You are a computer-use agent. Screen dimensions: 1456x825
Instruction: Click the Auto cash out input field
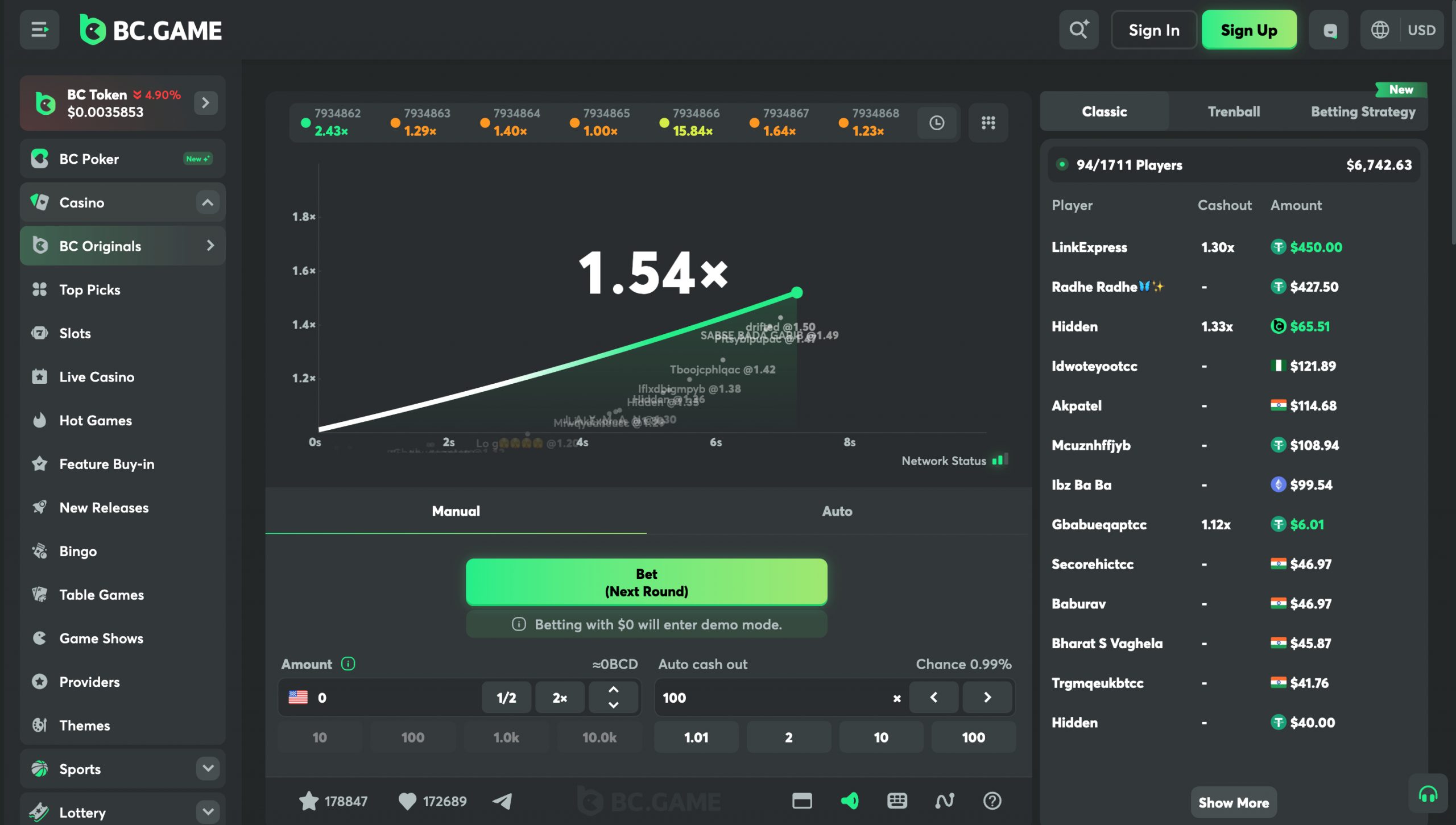pyautogui.click(x=773, y=697)
